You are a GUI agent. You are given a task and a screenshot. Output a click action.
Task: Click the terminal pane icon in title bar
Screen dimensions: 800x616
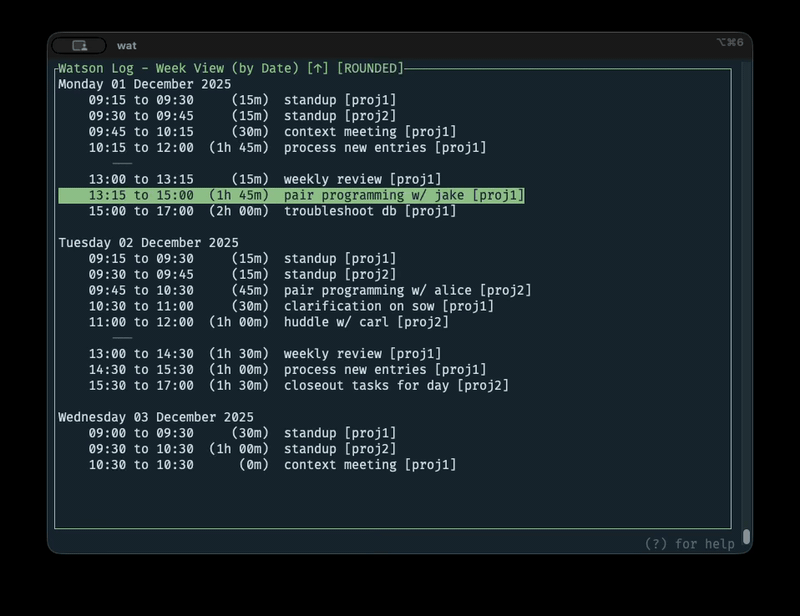click(x=79, y=45)
